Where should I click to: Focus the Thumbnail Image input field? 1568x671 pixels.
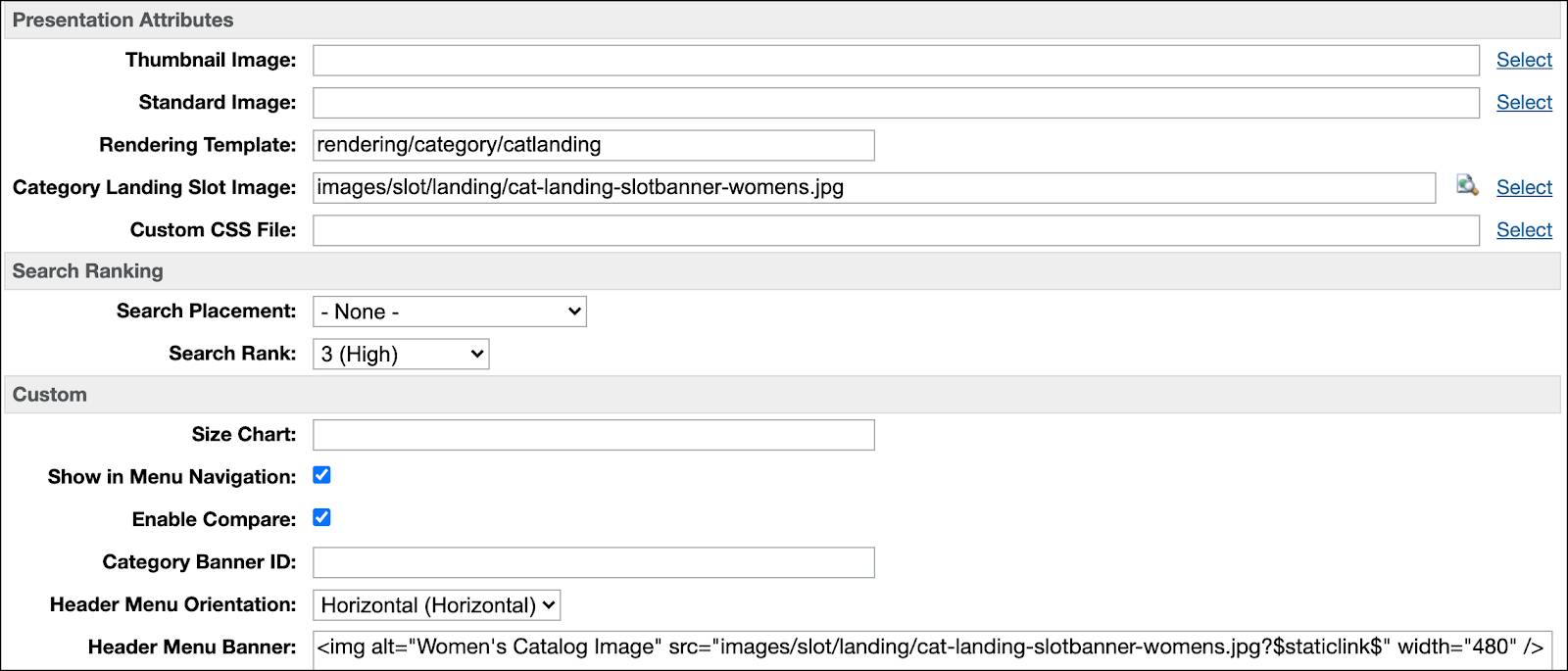click(896, 60)
